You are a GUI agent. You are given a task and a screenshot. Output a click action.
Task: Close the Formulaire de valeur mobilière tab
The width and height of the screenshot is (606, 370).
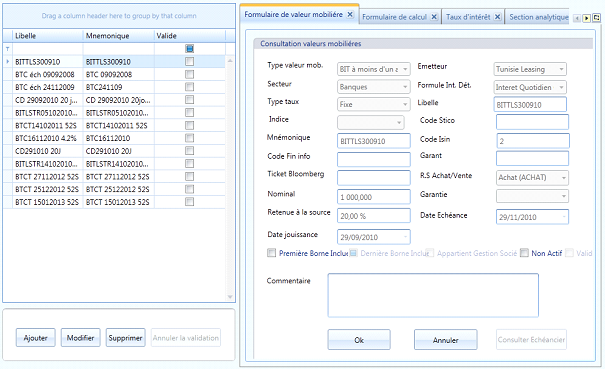click(x=350, y=15)
